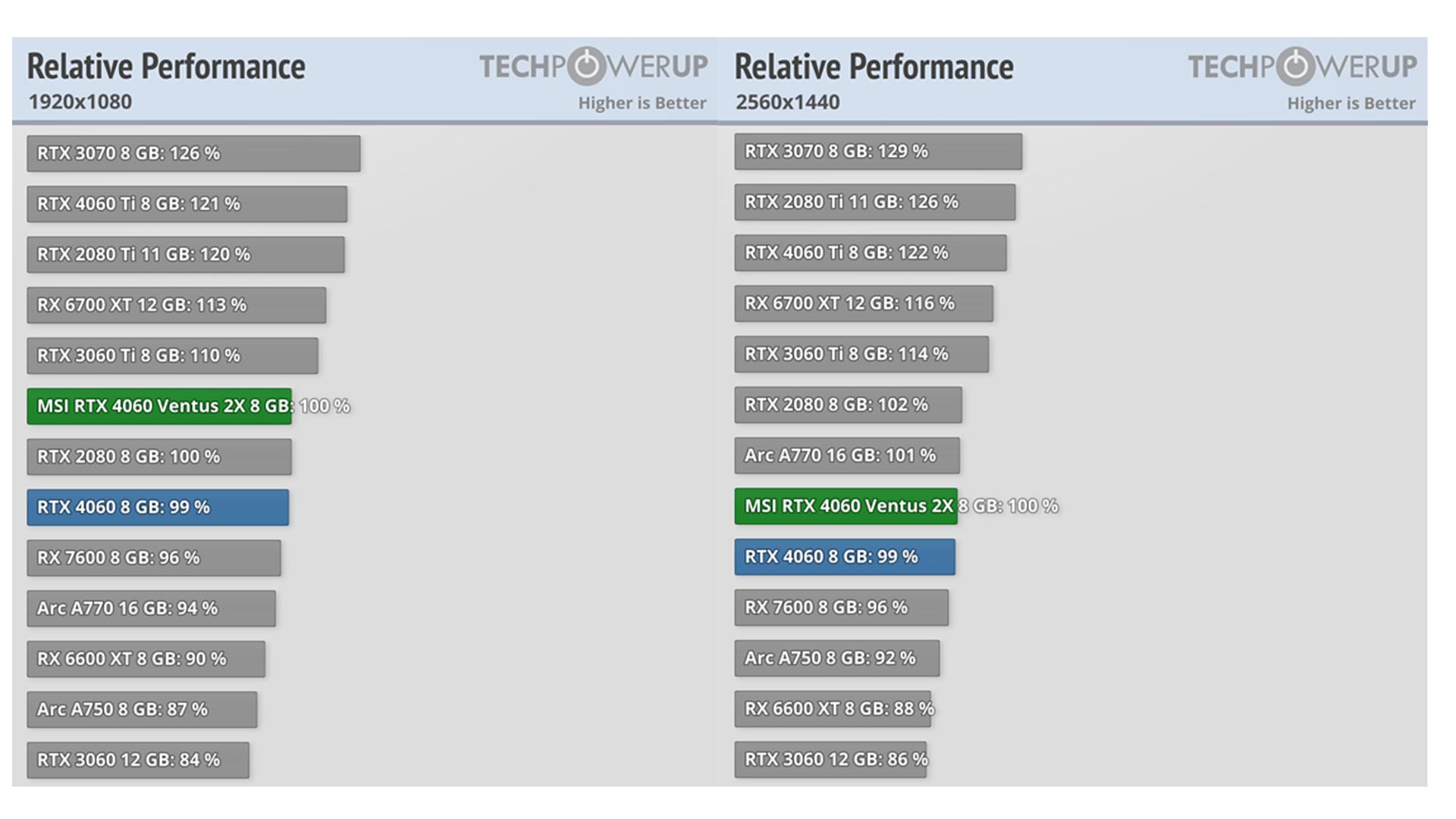Select the RTX 4060 Ti 8 GB 121 % bar

pyautogui.click(x=187, y=204)
